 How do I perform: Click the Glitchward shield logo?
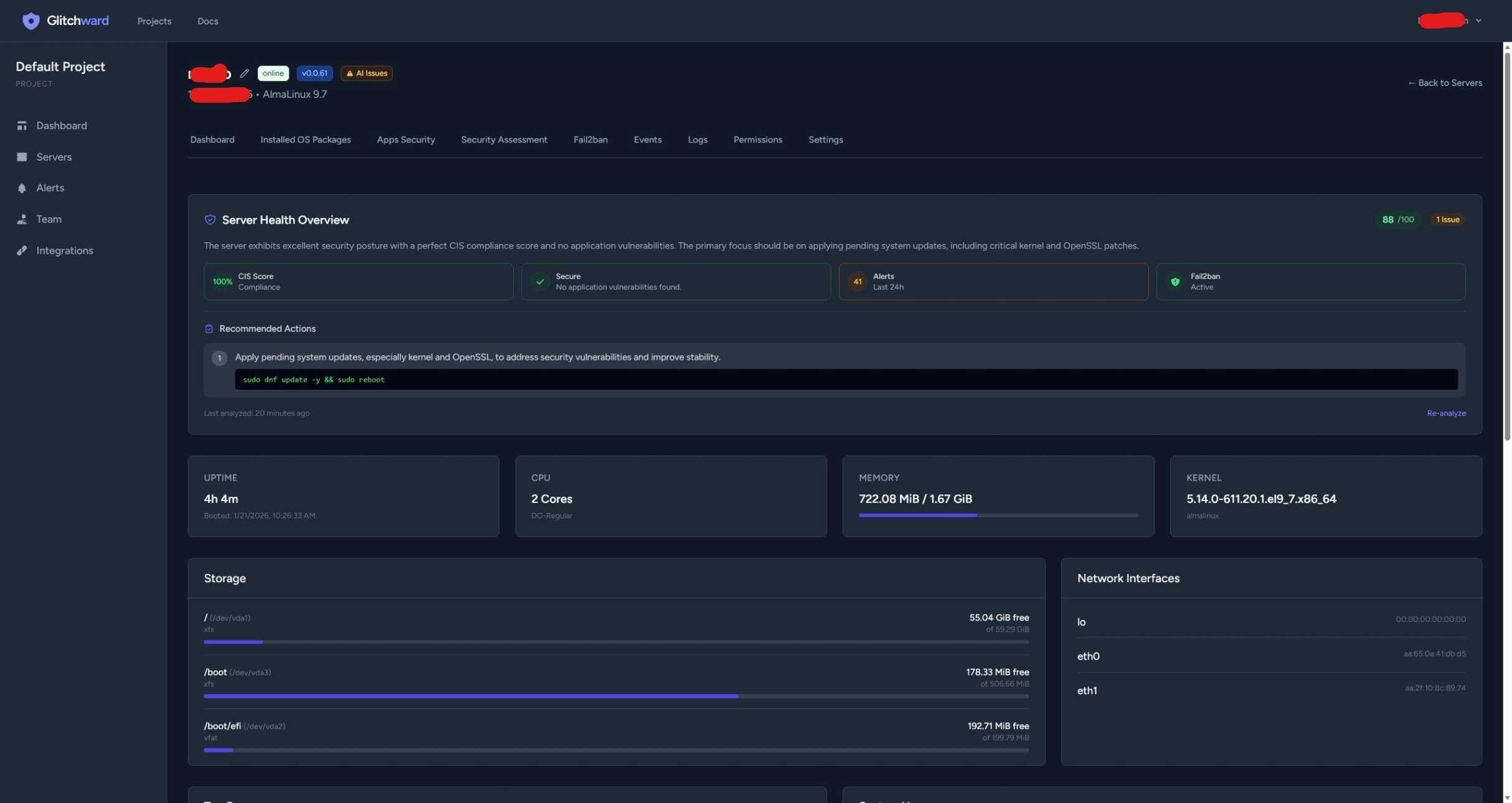click(31, 20)
